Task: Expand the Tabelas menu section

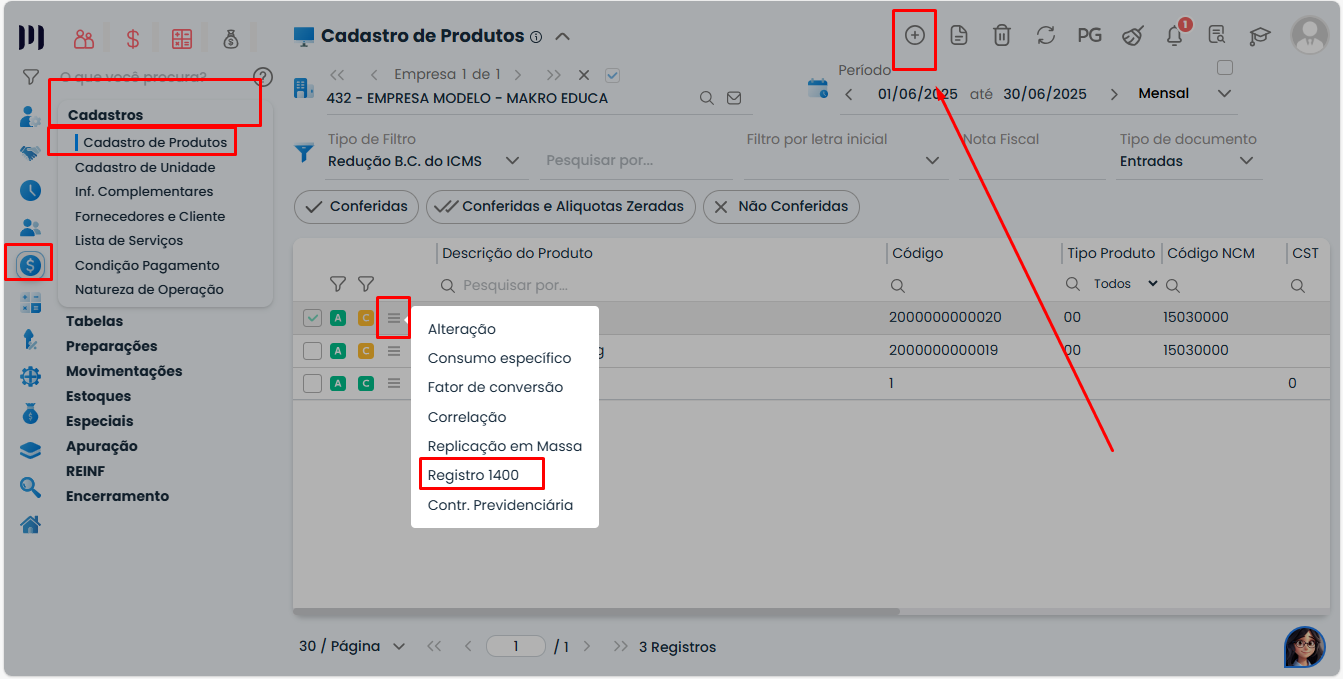Action: [x=95, y=321]
